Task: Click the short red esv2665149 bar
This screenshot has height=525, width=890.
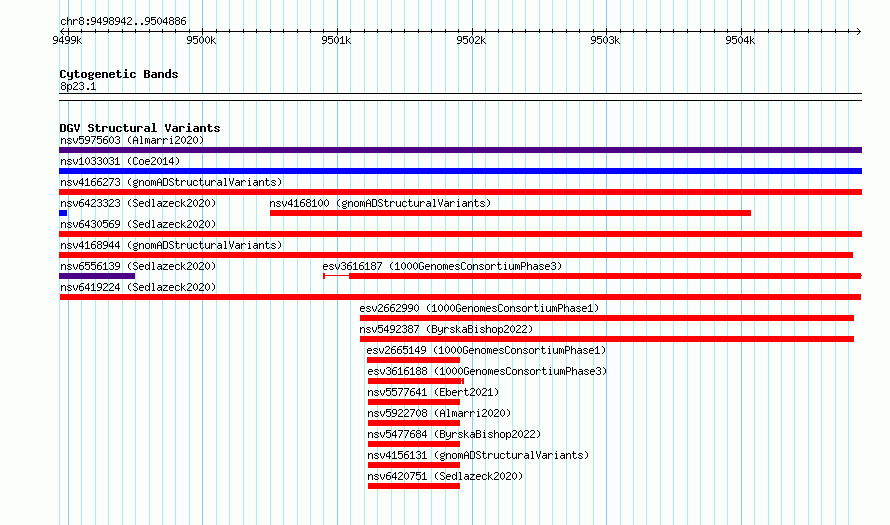Action: pyautogui.click(x=413, y=360)
